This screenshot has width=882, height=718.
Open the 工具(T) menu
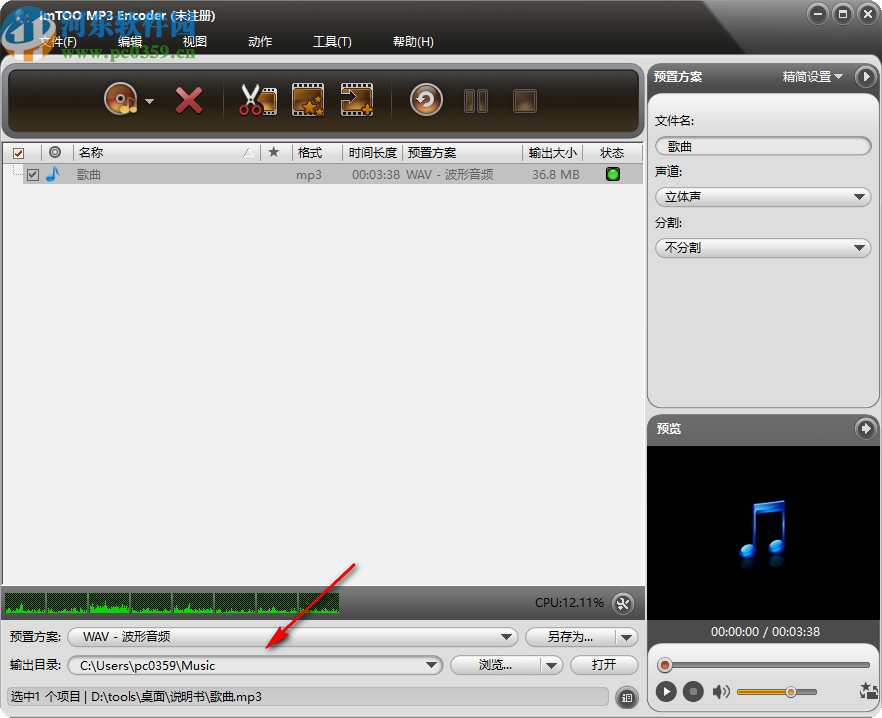tap(332, 42)
